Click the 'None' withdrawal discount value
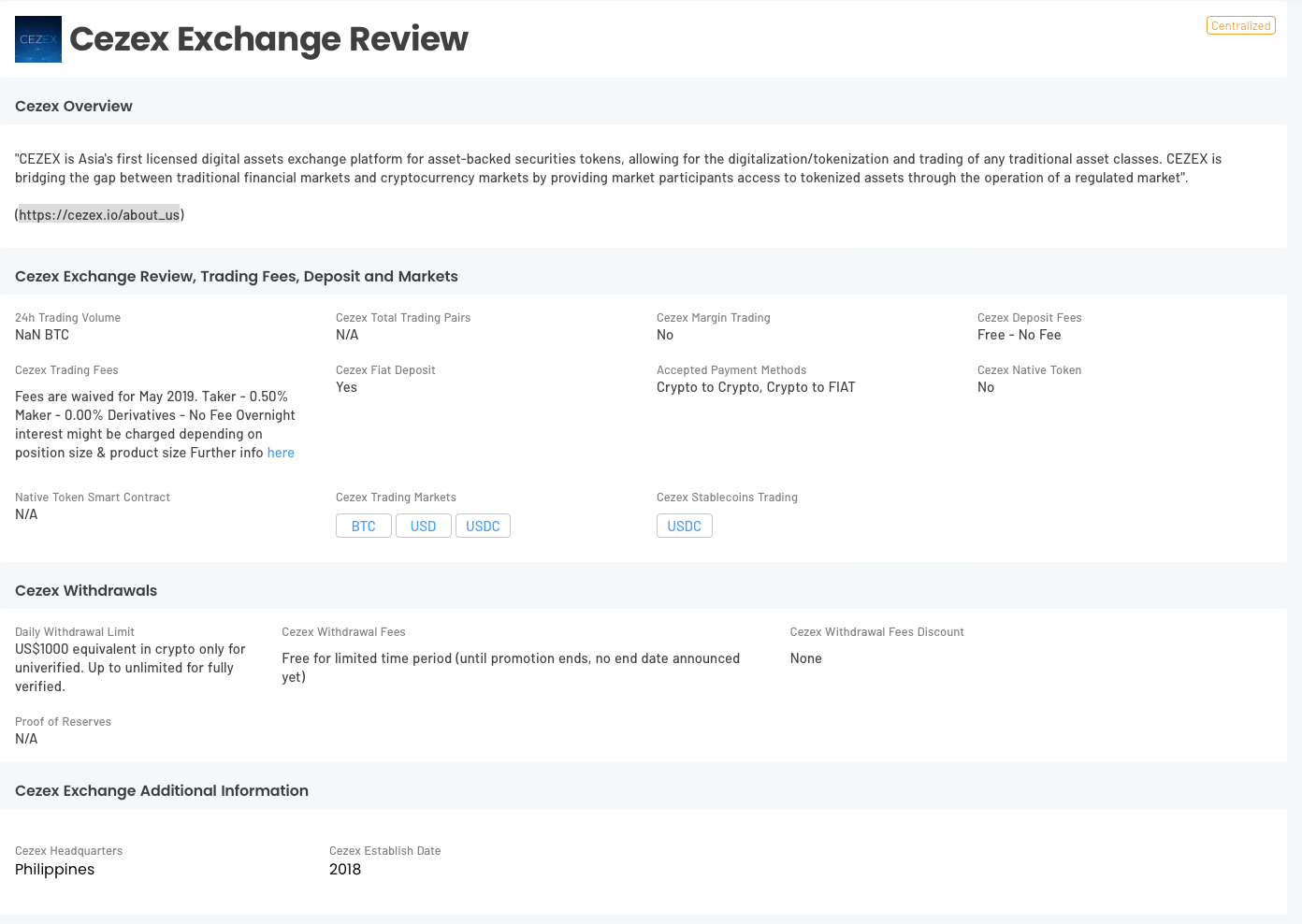The height and width of the screenshot is (924, 1302). pyautogui.click(x=805, y=658)
